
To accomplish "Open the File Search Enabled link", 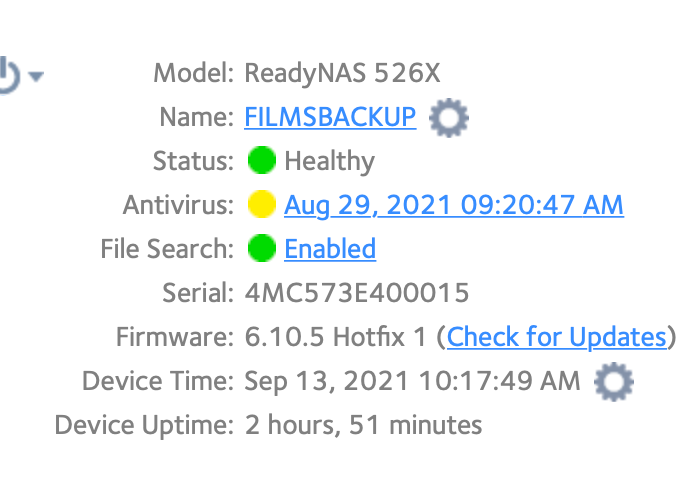I will coord(330,249).
